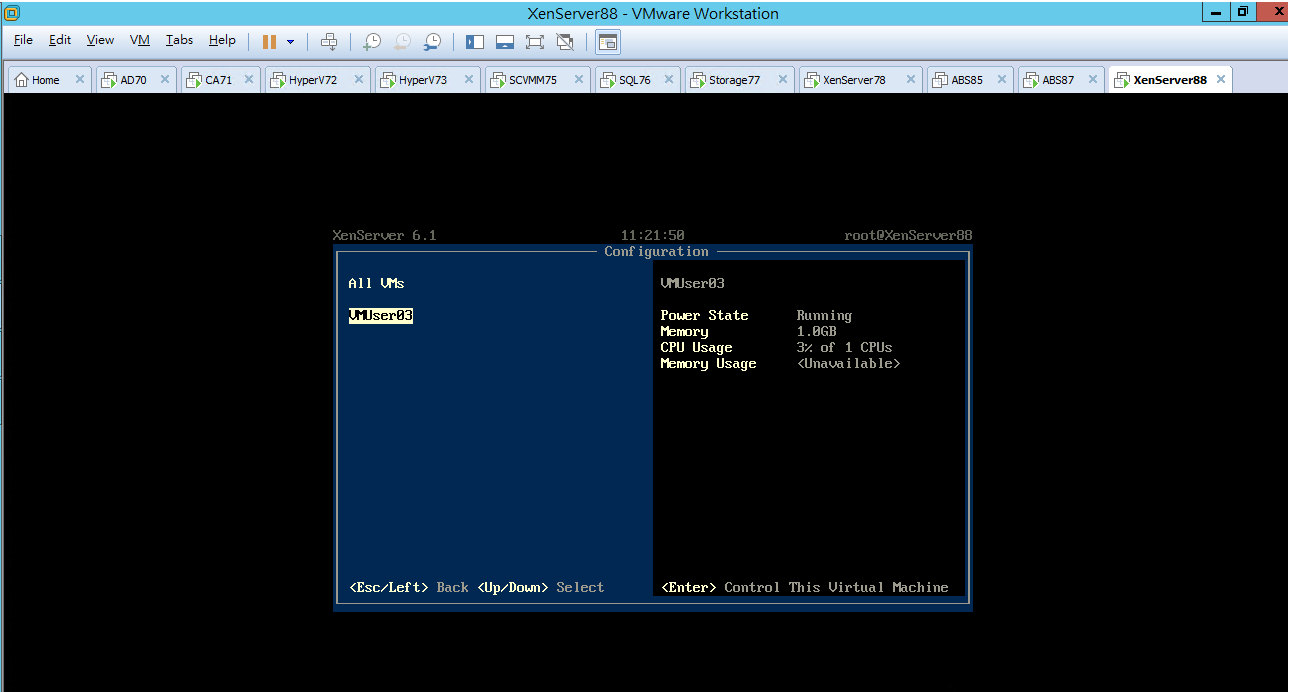Click the Memory Usage Unavailable value

pyautogui.click(x=848, y=364)
